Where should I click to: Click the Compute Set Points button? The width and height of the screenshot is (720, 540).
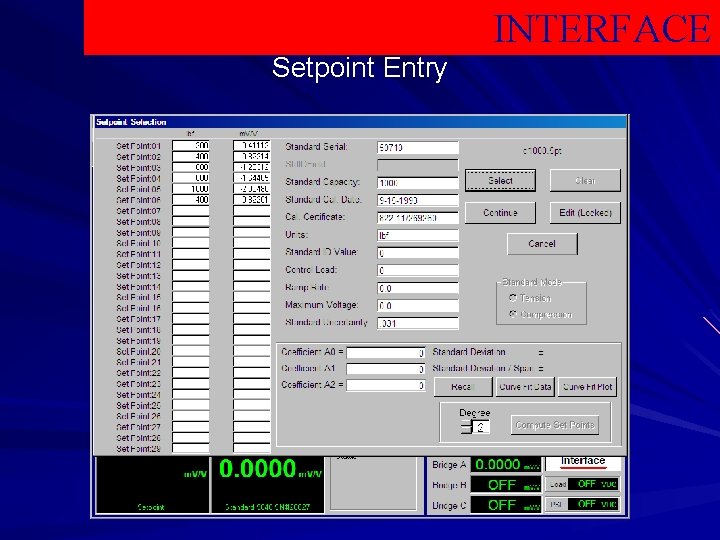(x=555, y=425)
